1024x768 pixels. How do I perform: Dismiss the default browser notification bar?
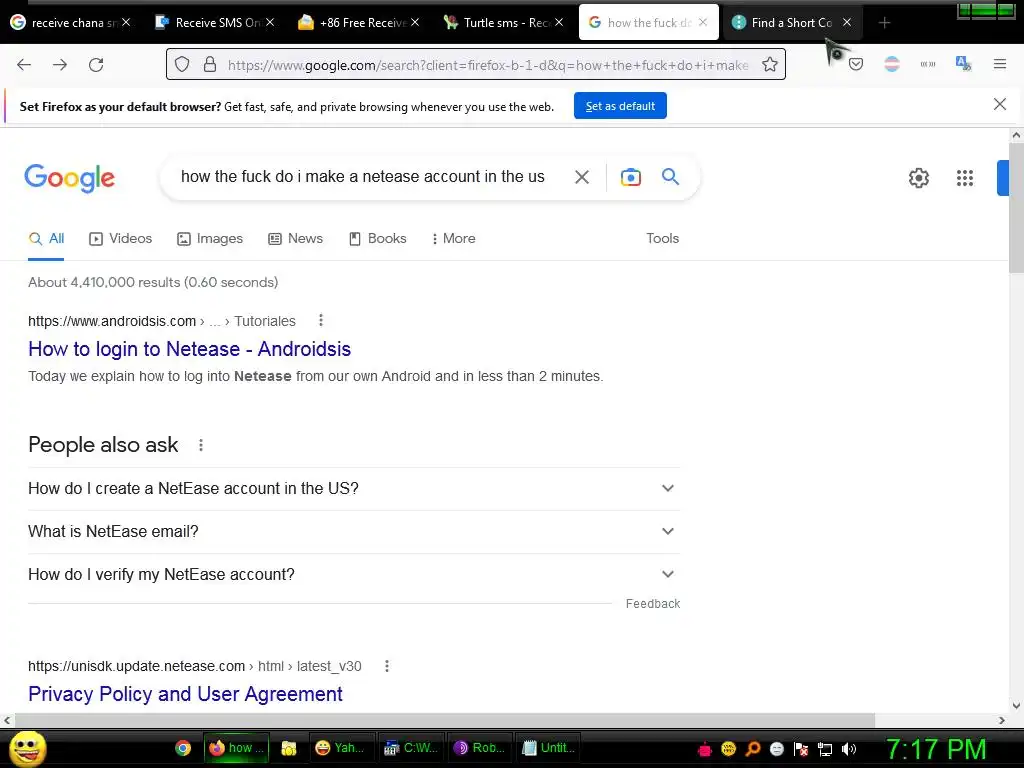[x=1000, y=104]
